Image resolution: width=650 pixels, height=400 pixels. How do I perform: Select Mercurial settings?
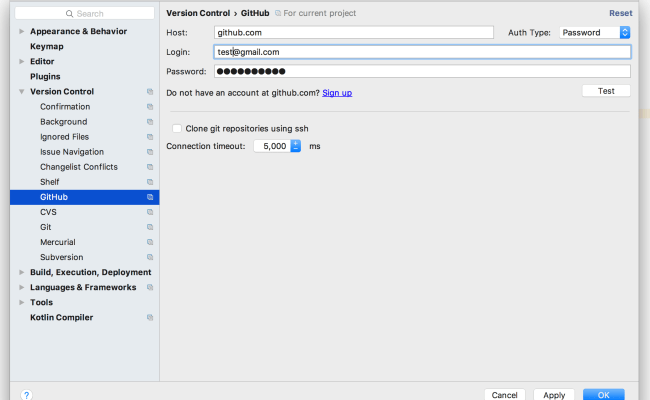click(x=58, y=242)
